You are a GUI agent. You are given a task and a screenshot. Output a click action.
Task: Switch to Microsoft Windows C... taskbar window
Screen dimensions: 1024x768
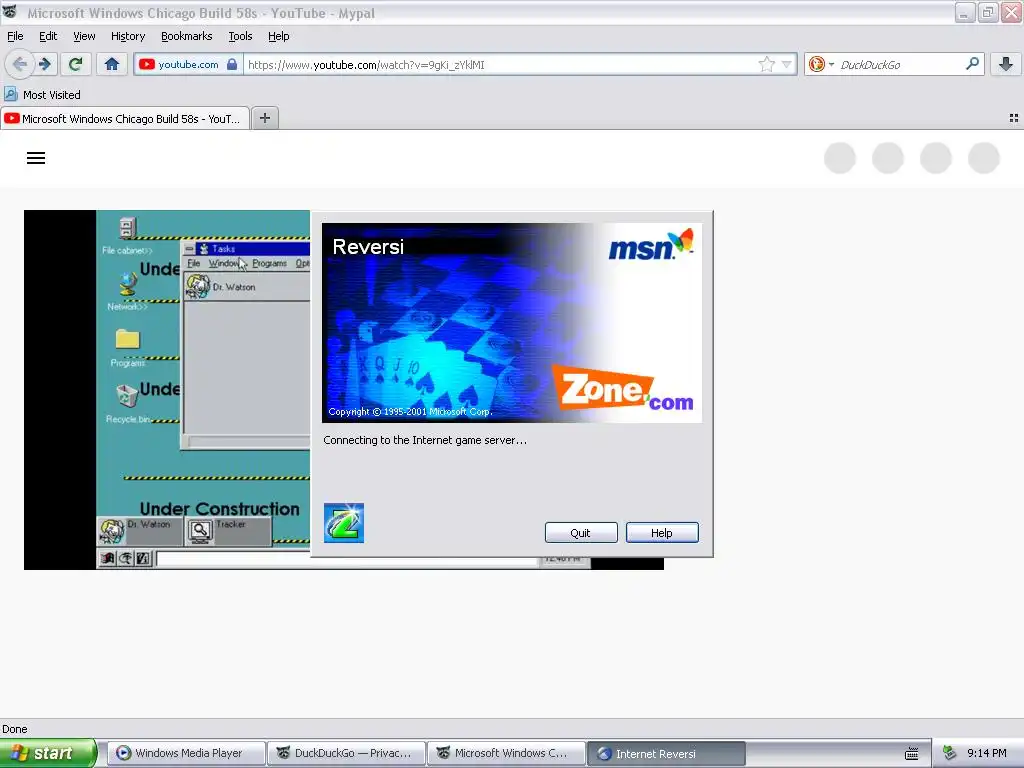tap(506, 753)
